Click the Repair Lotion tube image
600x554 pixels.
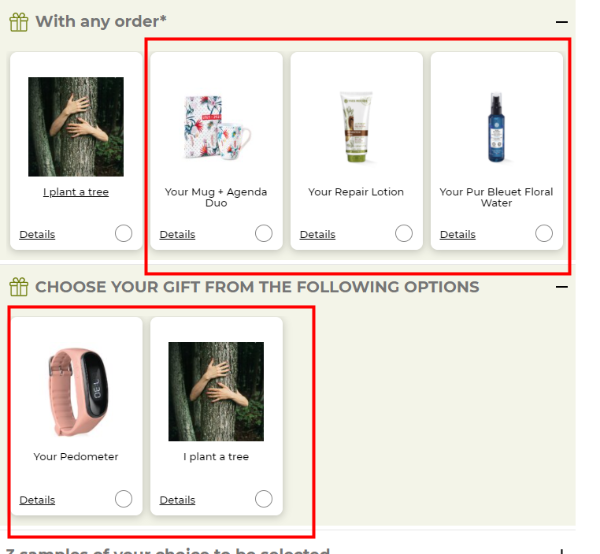click(356, 127)
